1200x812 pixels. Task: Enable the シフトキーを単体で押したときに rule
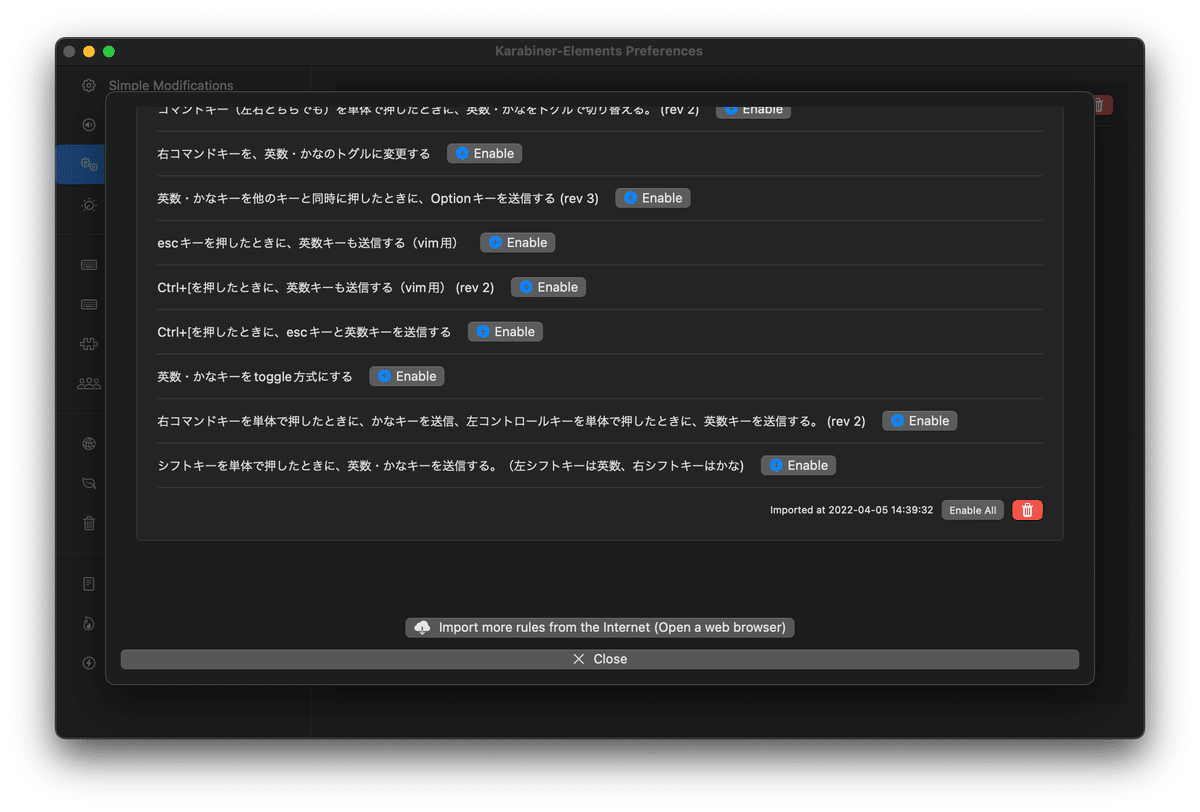798,465
